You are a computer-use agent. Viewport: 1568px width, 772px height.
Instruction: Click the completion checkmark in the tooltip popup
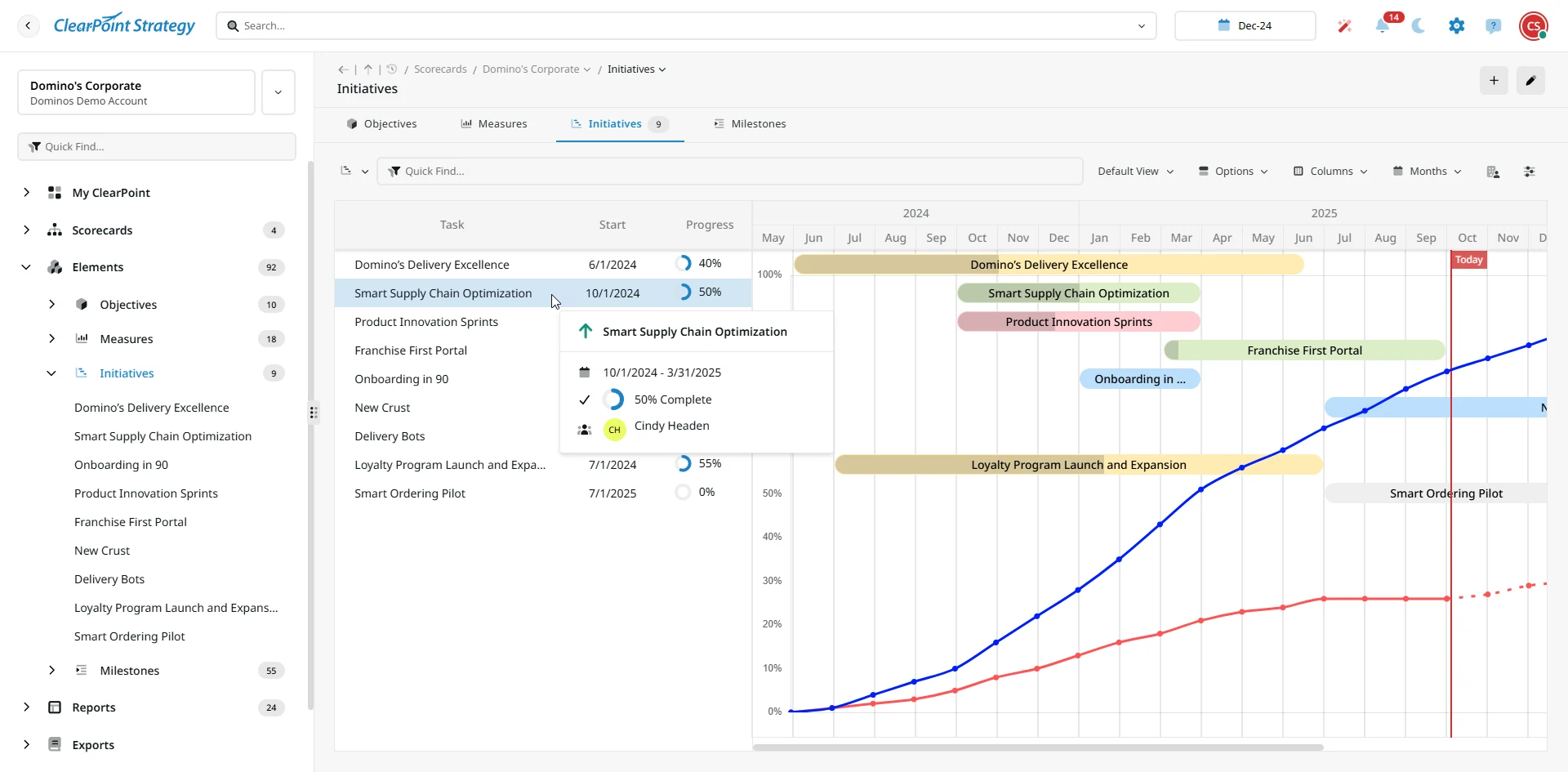[x=585, y=399]
